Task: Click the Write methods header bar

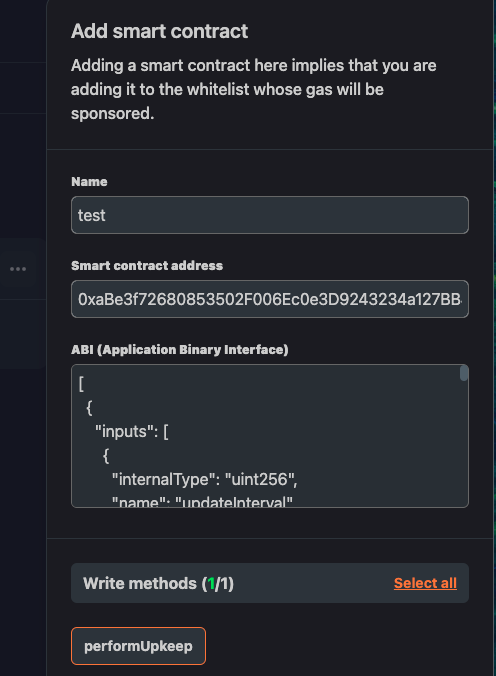Action: 270,583
